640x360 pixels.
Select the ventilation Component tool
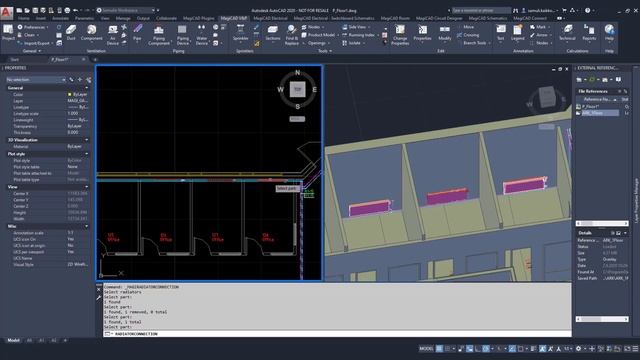[91, 33]
